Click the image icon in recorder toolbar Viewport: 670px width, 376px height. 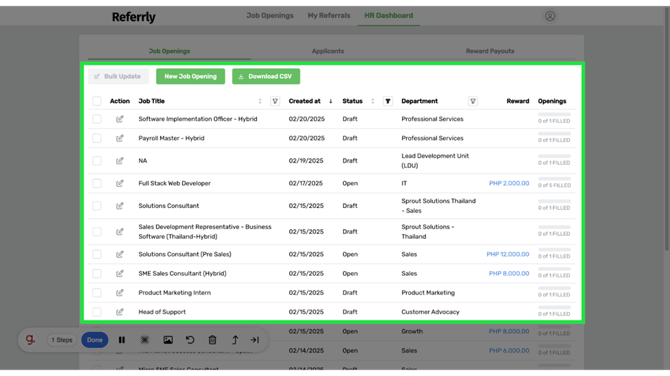[168, 340]
